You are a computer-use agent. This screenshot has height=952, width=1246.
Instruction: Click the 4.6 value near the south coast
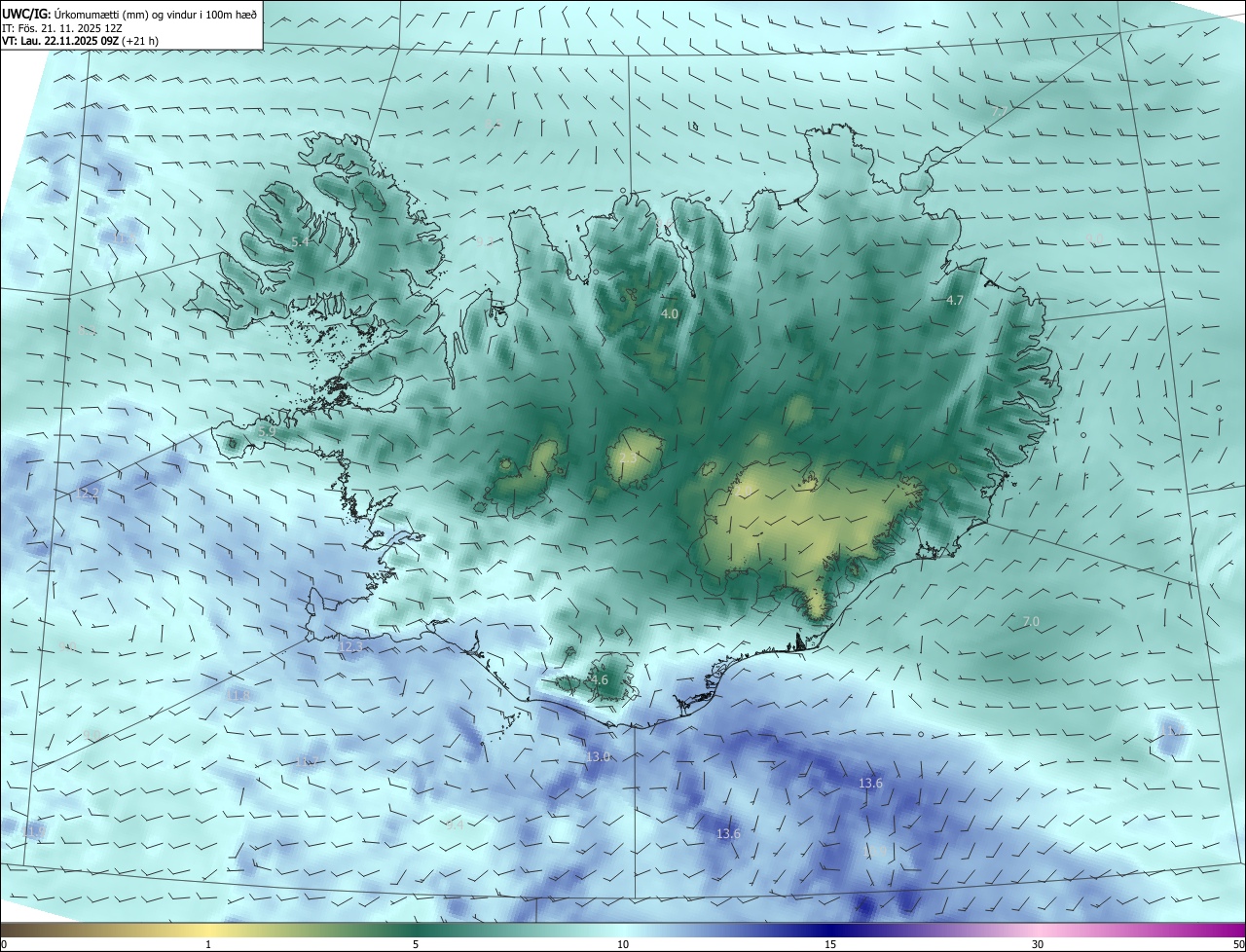[x=600, y=679]
